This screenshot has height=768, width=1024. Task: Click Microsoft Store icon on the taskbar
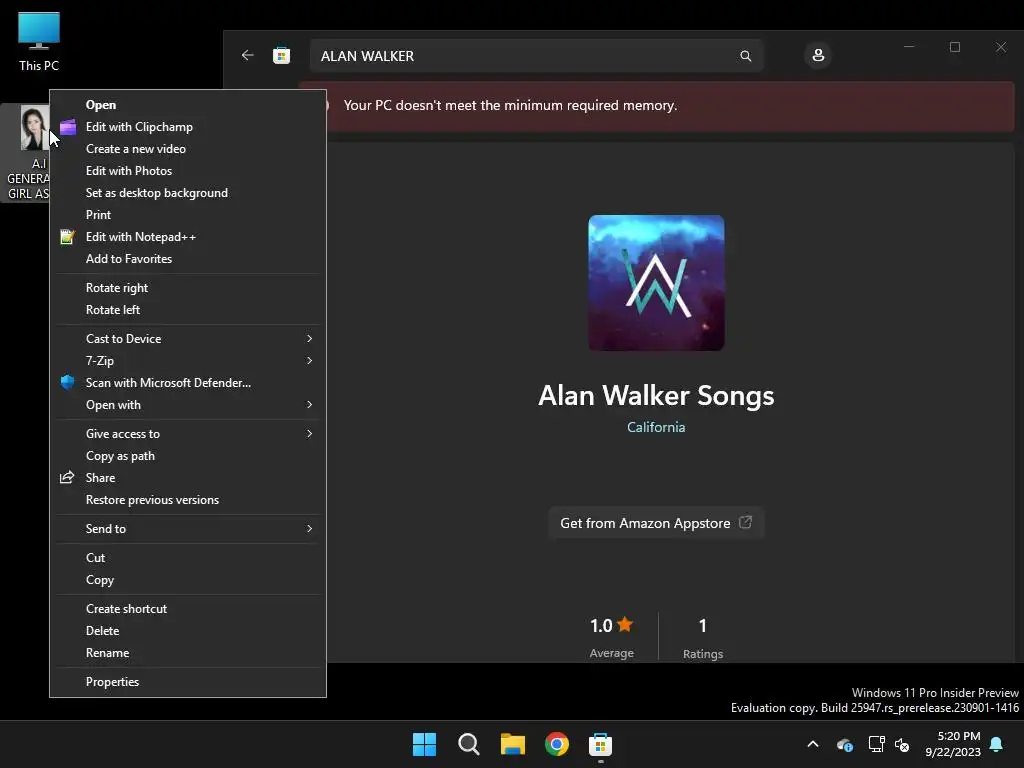click(x=600, y=744)
